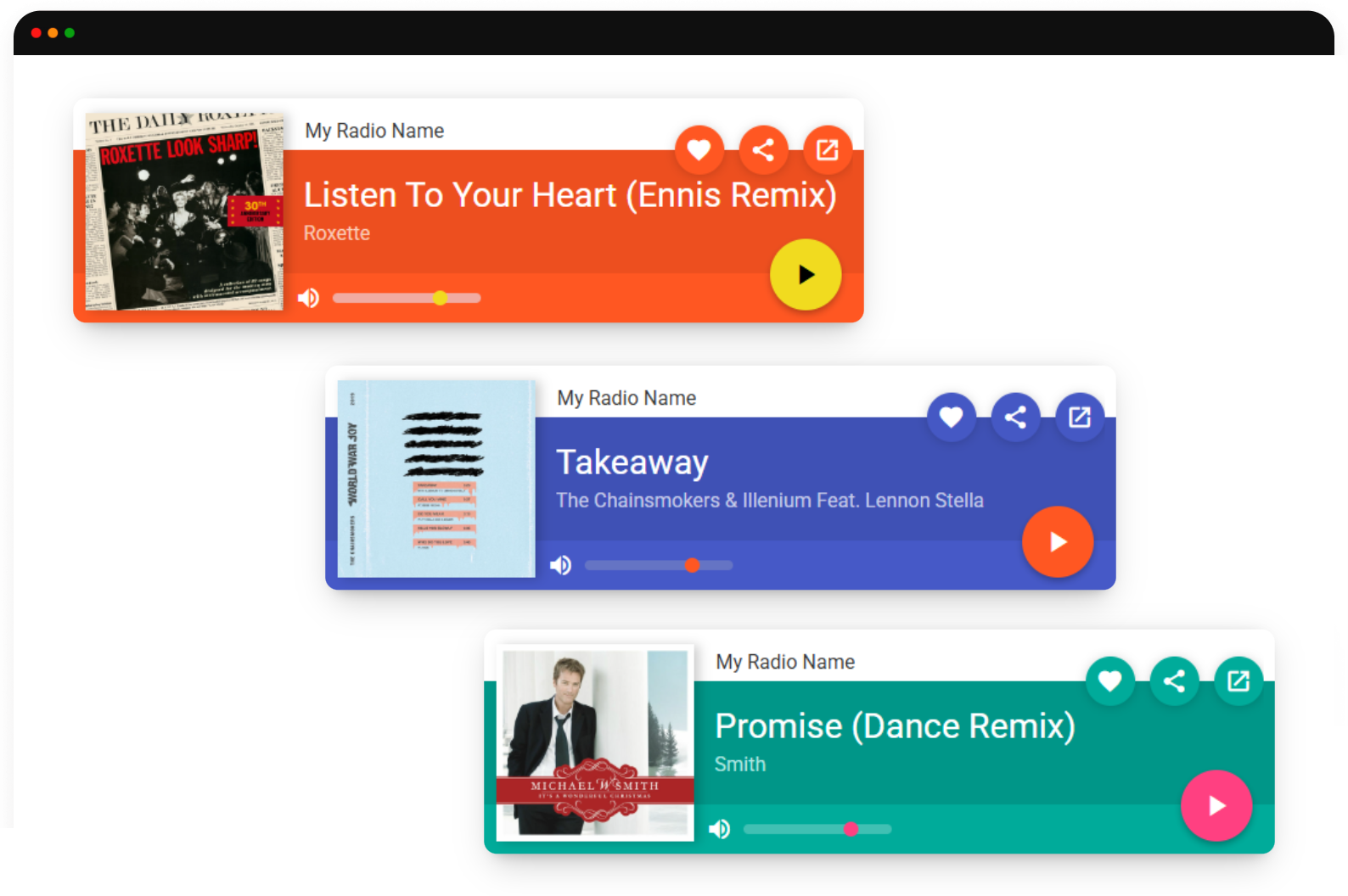The width and height of the screenshot is (1348, 896).
Task: Mute volume on the green Promise player
Action: 720,829
